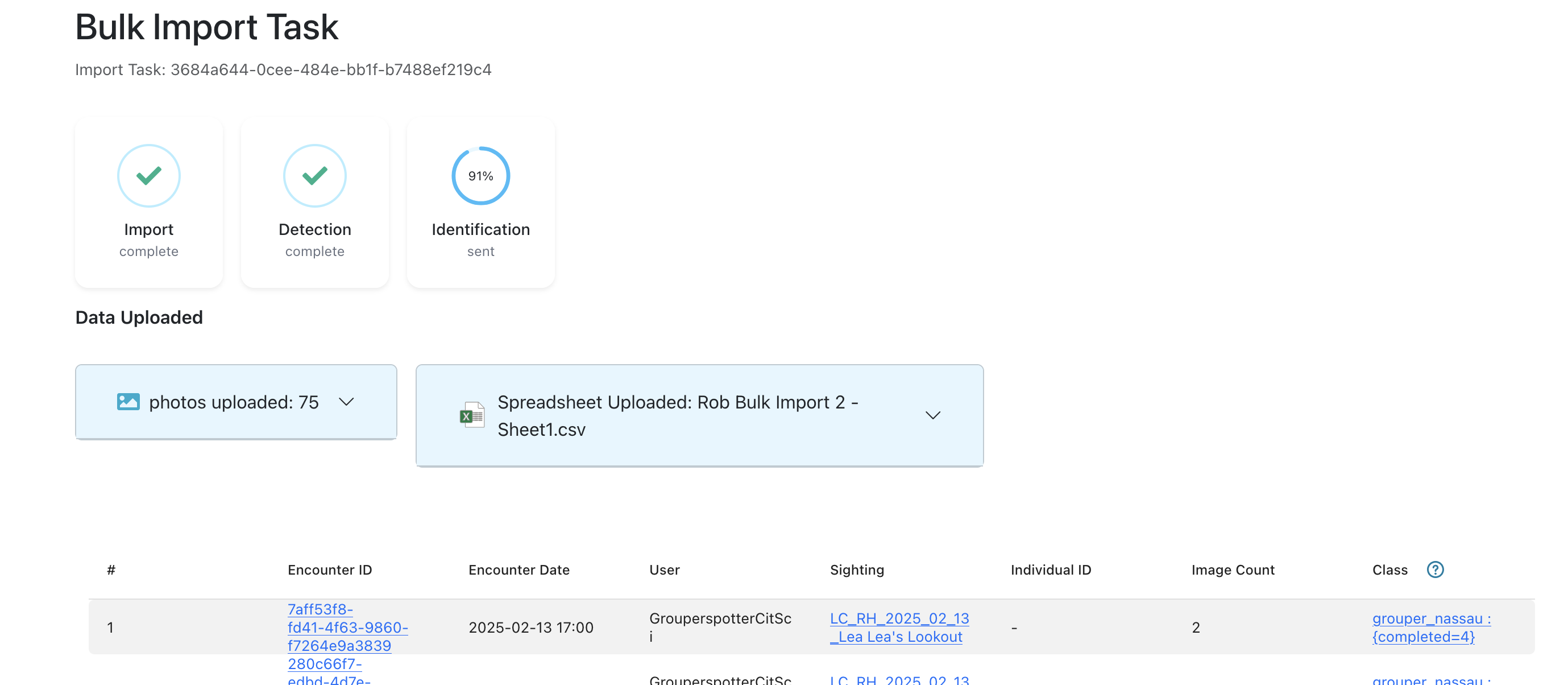
Task: Click the Detection complete checkmark icon
Action: tap(315, 176)
